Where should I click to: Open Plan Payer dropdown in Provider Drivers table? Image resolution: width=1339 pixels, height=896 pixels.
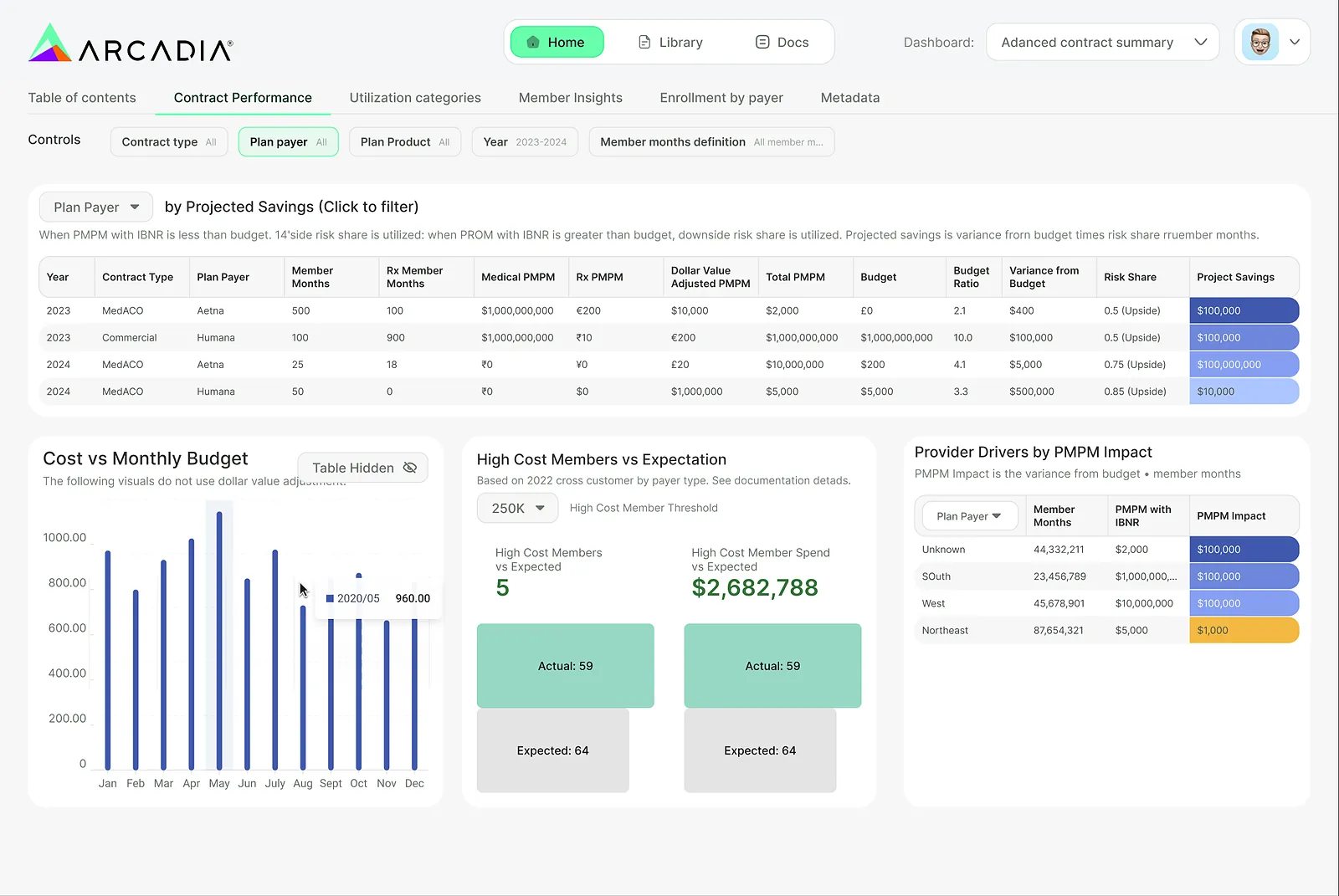[x=970, y=516]
